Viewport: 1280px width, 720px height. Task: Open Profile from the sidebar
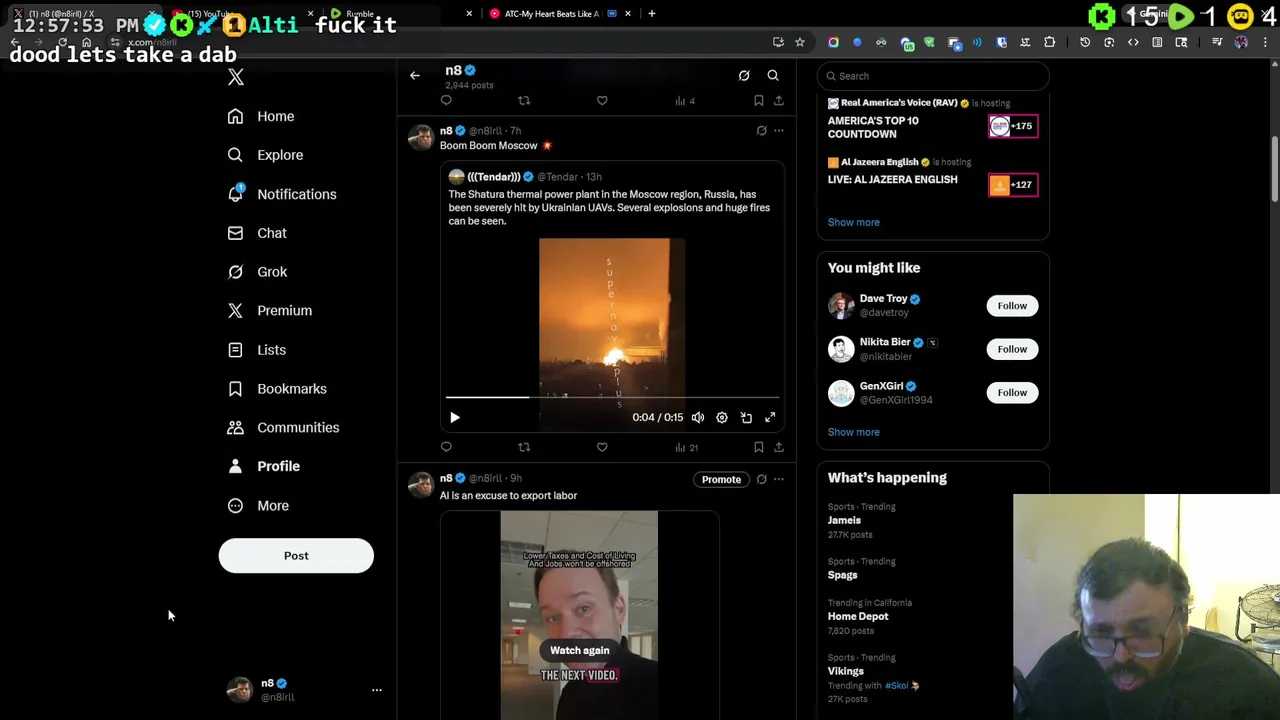pyautogui.click(x=264, y=466)
